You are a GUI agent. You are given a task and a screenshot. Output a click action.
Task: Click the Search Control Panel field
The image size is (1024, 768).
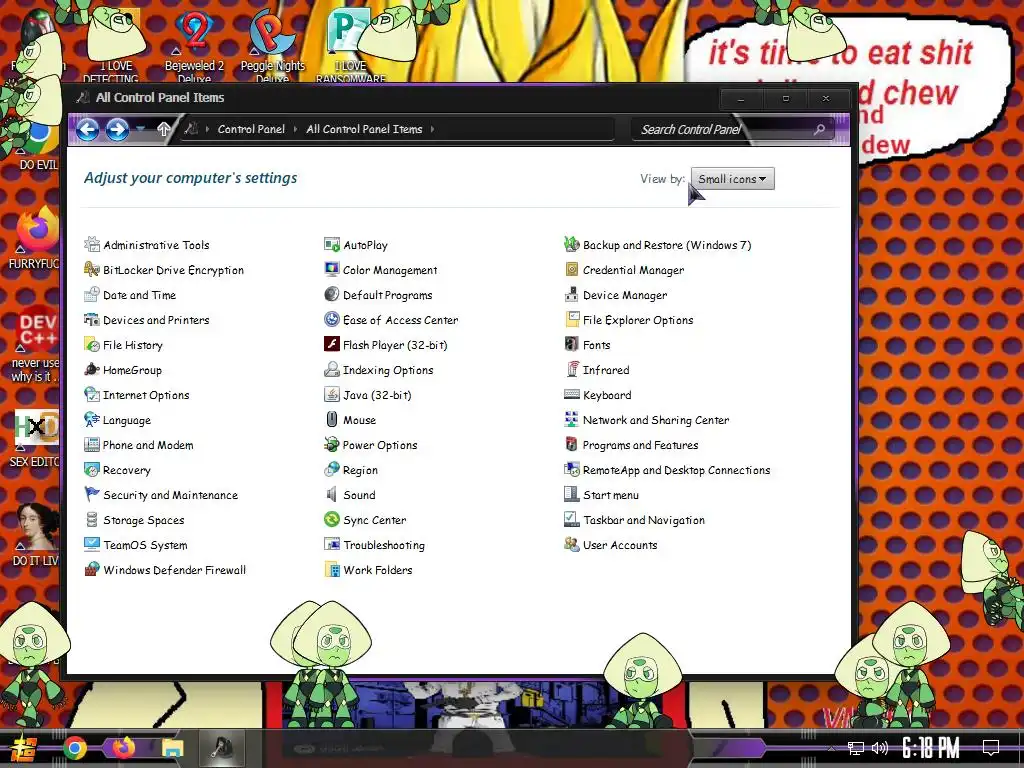pyautogui.click(x=733, y=129)
